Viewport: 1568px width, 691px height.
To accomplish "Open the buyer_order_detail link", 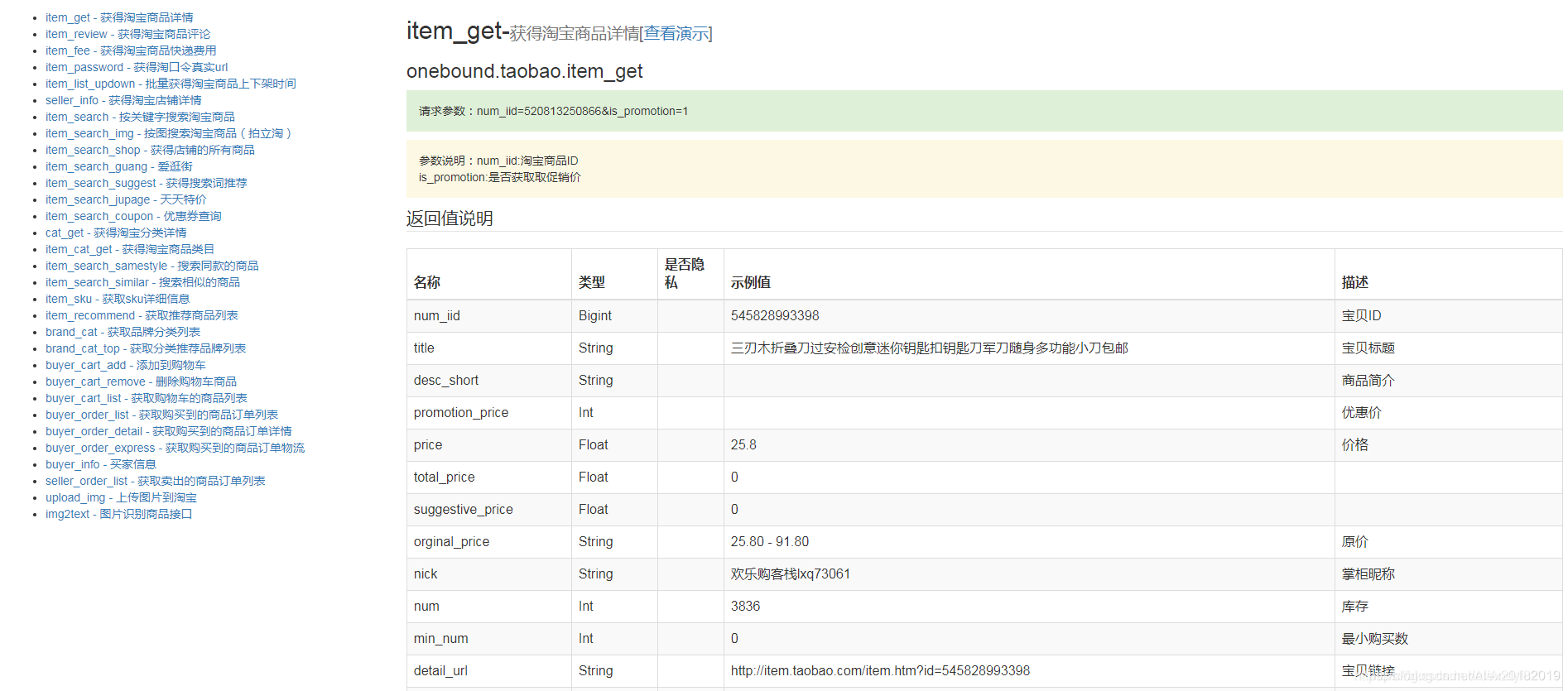I will [169, 431].
